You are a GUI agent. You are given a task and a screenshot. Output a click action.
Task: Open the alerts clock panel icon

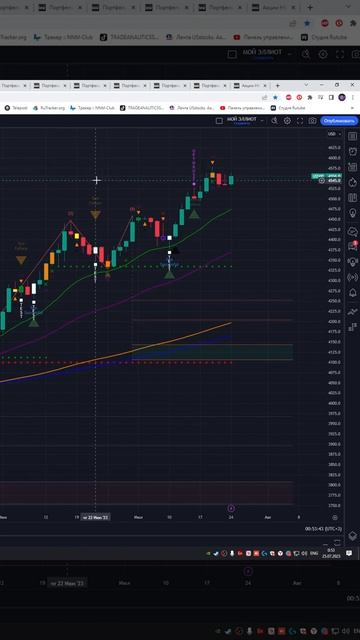click(353, 151)
